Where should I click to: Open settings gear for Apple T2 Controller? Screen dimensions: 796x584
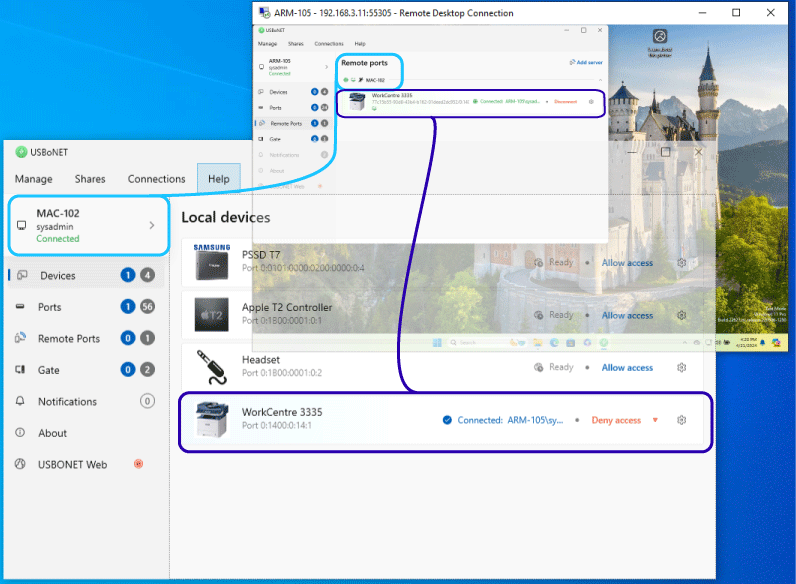point(681,315)
